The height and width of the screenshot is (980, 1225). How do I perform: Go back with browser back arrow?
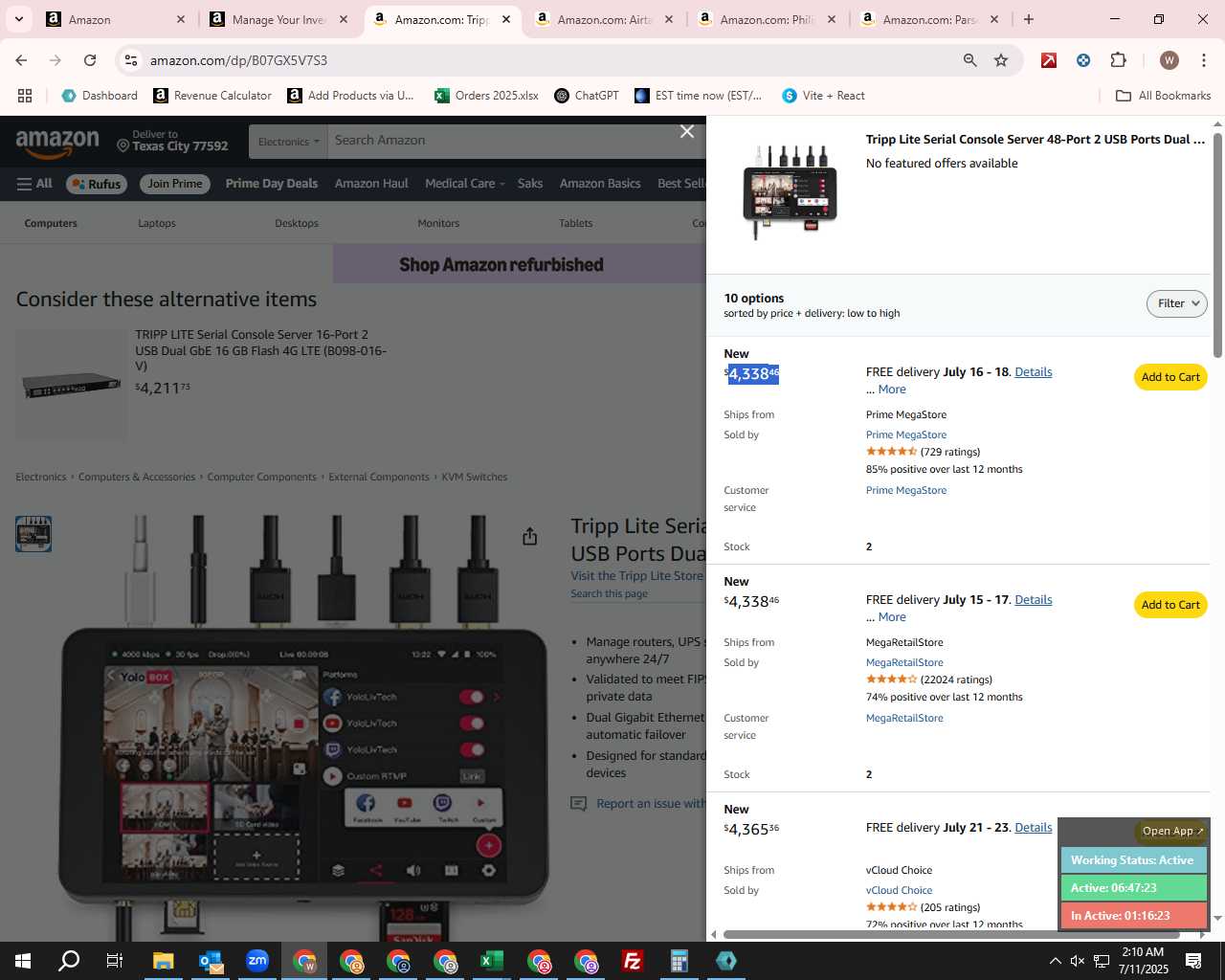pos(21,60)
